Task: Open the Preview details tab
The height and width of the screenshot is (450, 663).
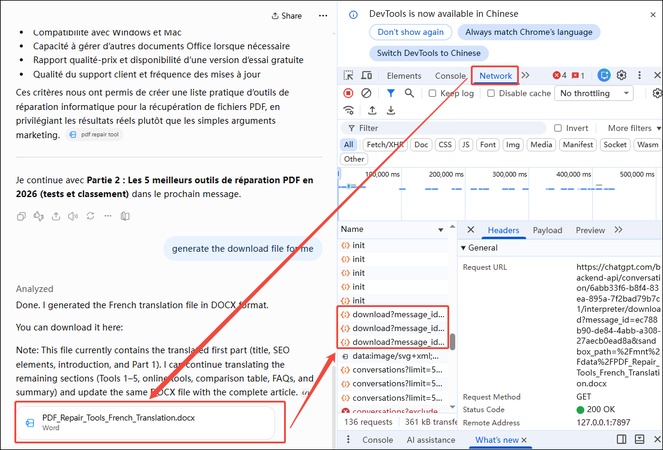Action: (x=590, y=230)
